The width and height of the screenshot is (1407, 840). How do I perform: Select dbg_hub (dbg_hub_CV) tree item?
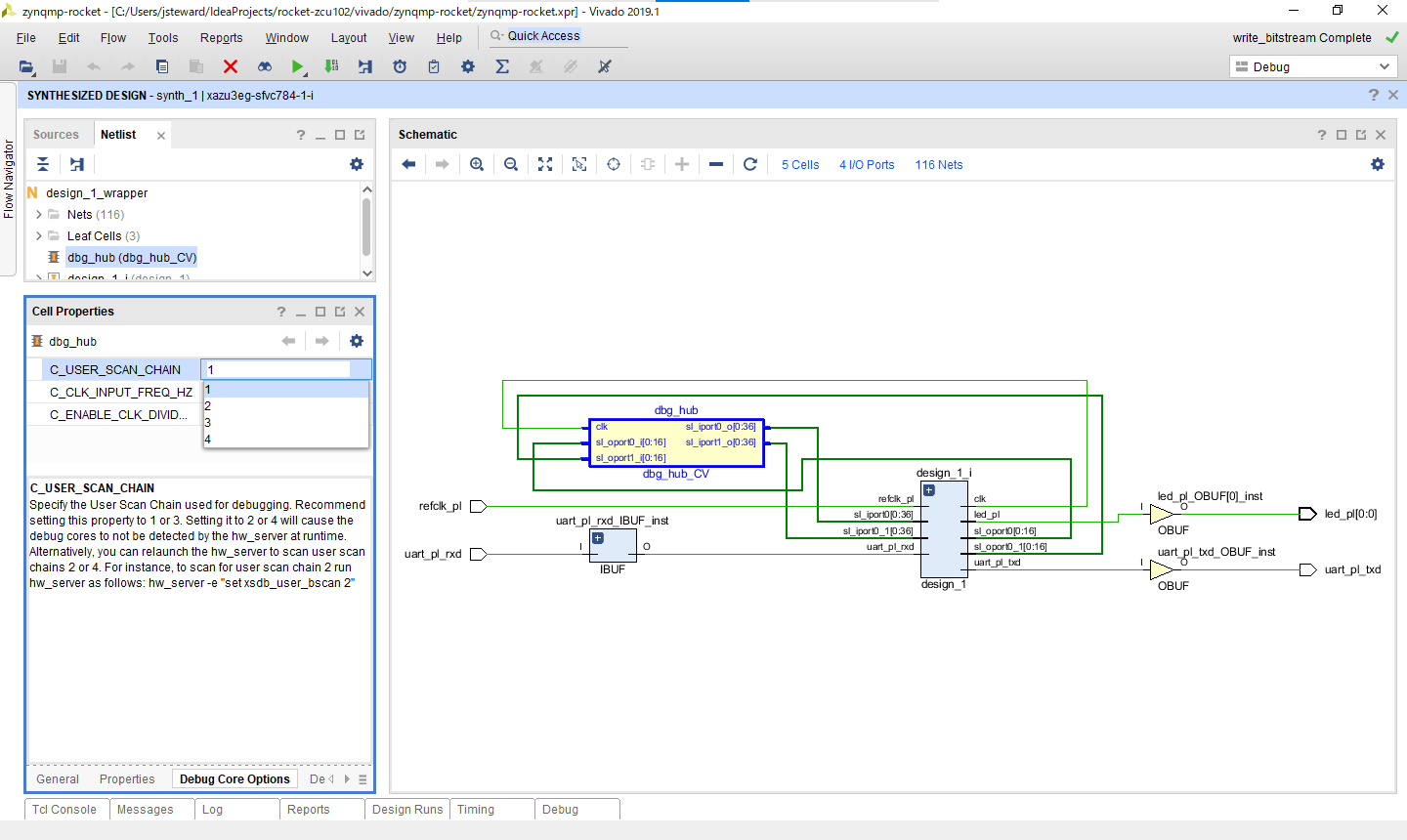[x=132, y=258]
